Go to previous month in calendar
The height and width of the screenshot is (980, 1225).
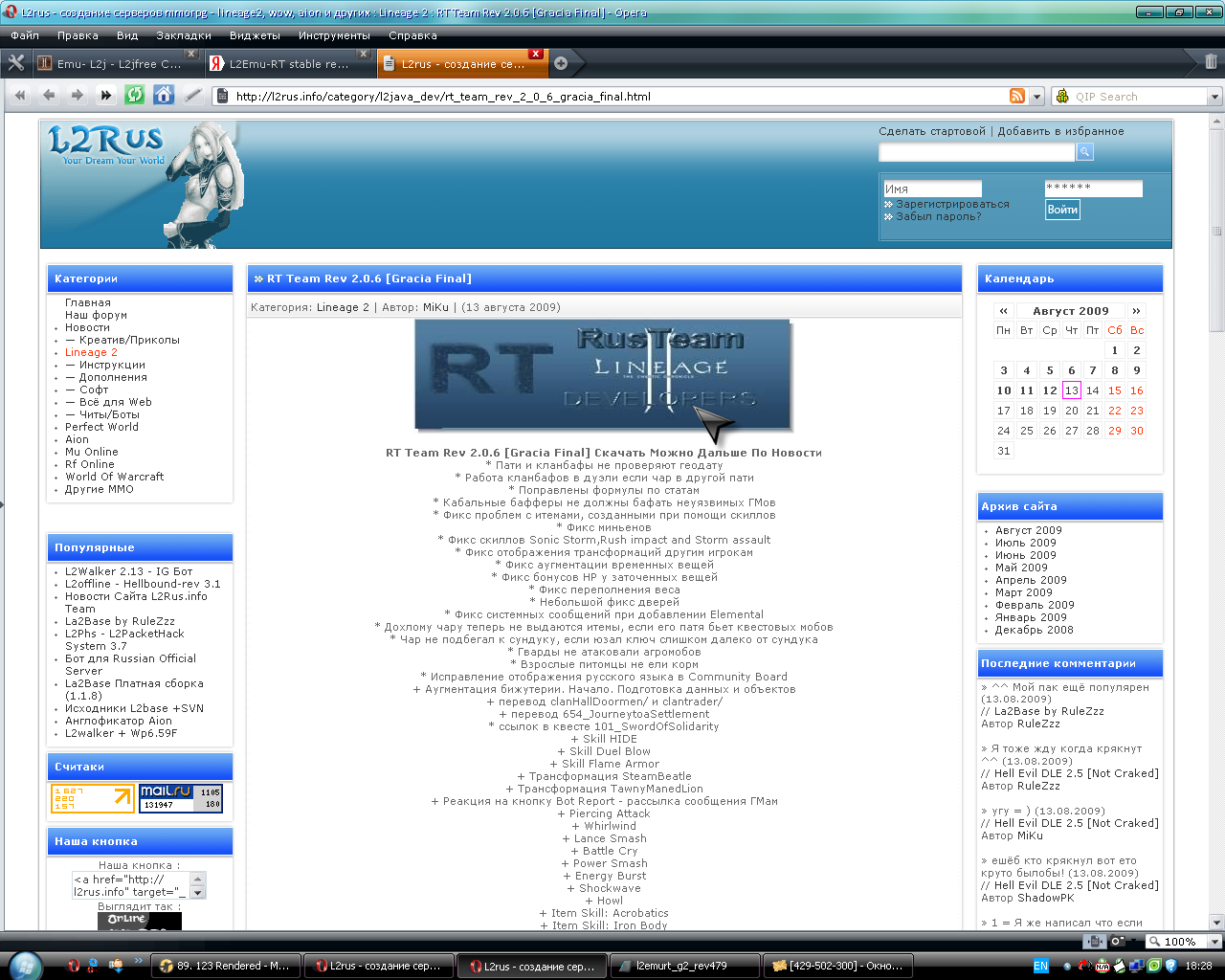click(1003, 311)
